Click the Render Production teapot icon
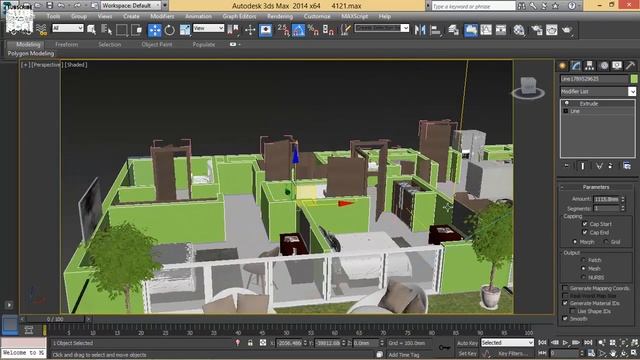 point(567,30)
